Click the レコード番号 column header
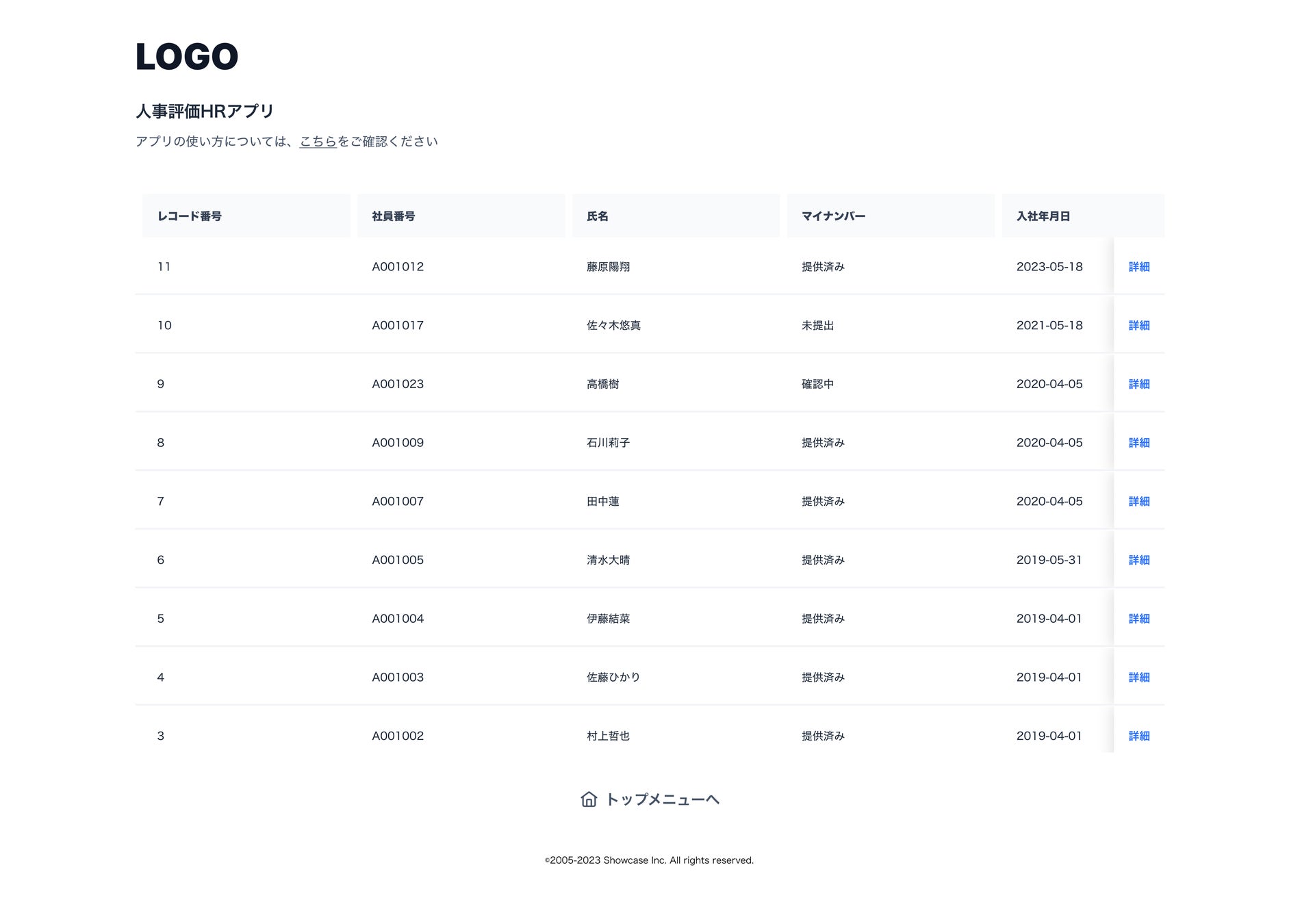 pos(190,216)
